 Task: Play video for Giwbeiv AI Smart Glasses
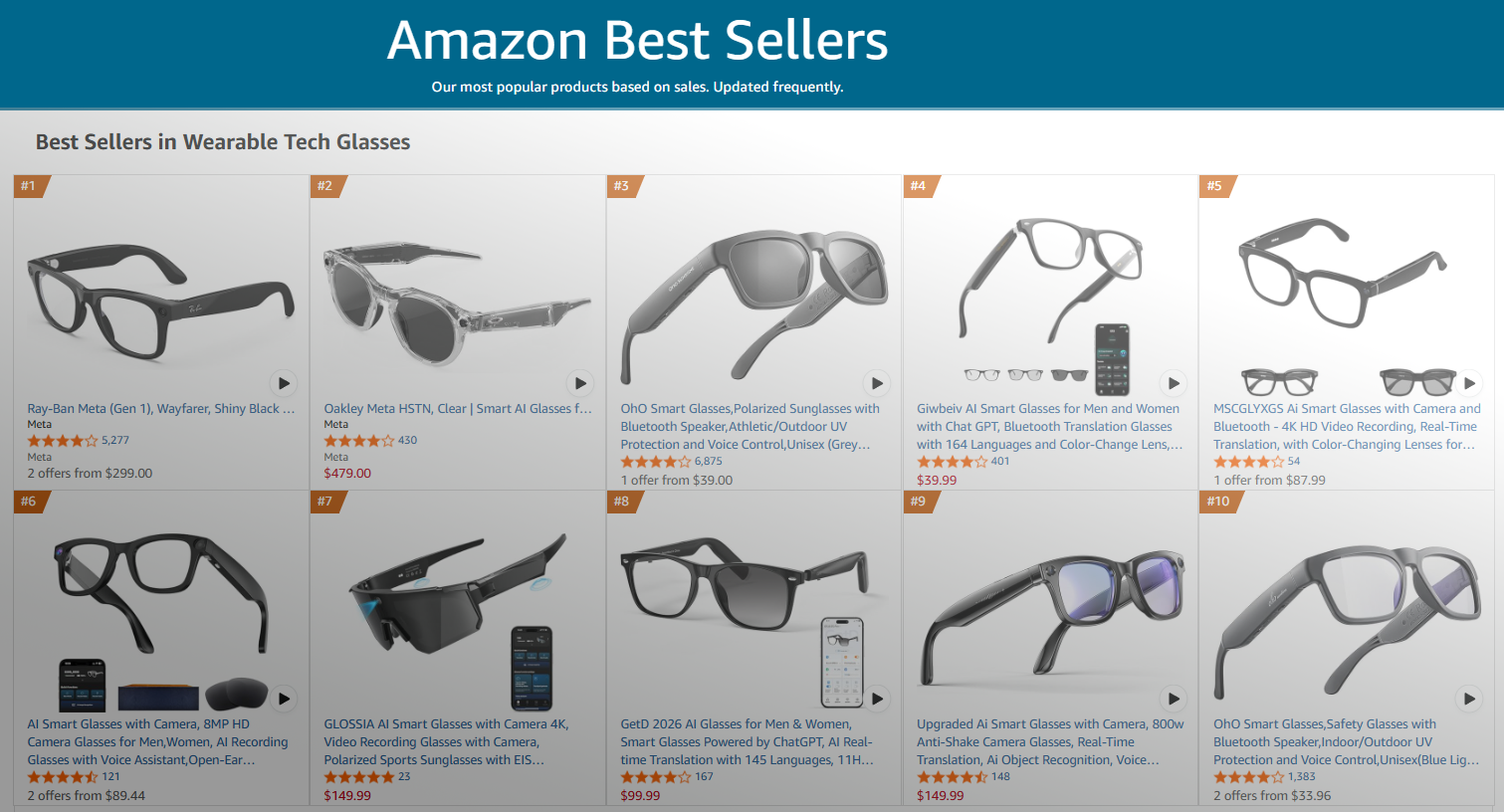click(1174, 383)
